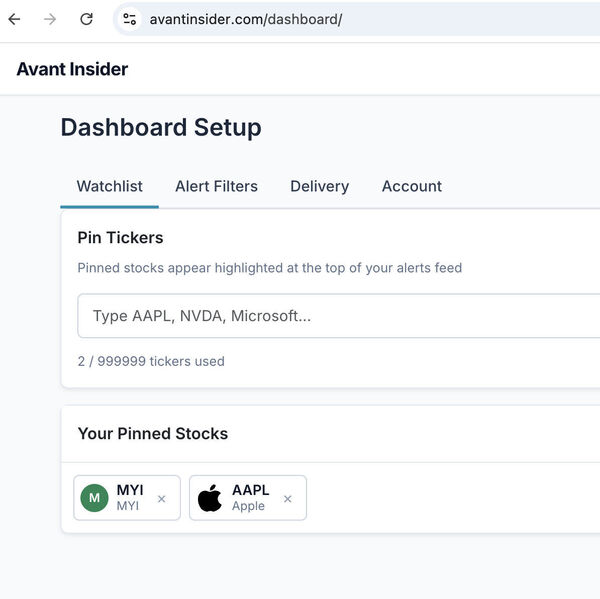The height and width of the screenshot is (599, 600).
Task: Go to the Account tab
Action: tap(412, 186)
